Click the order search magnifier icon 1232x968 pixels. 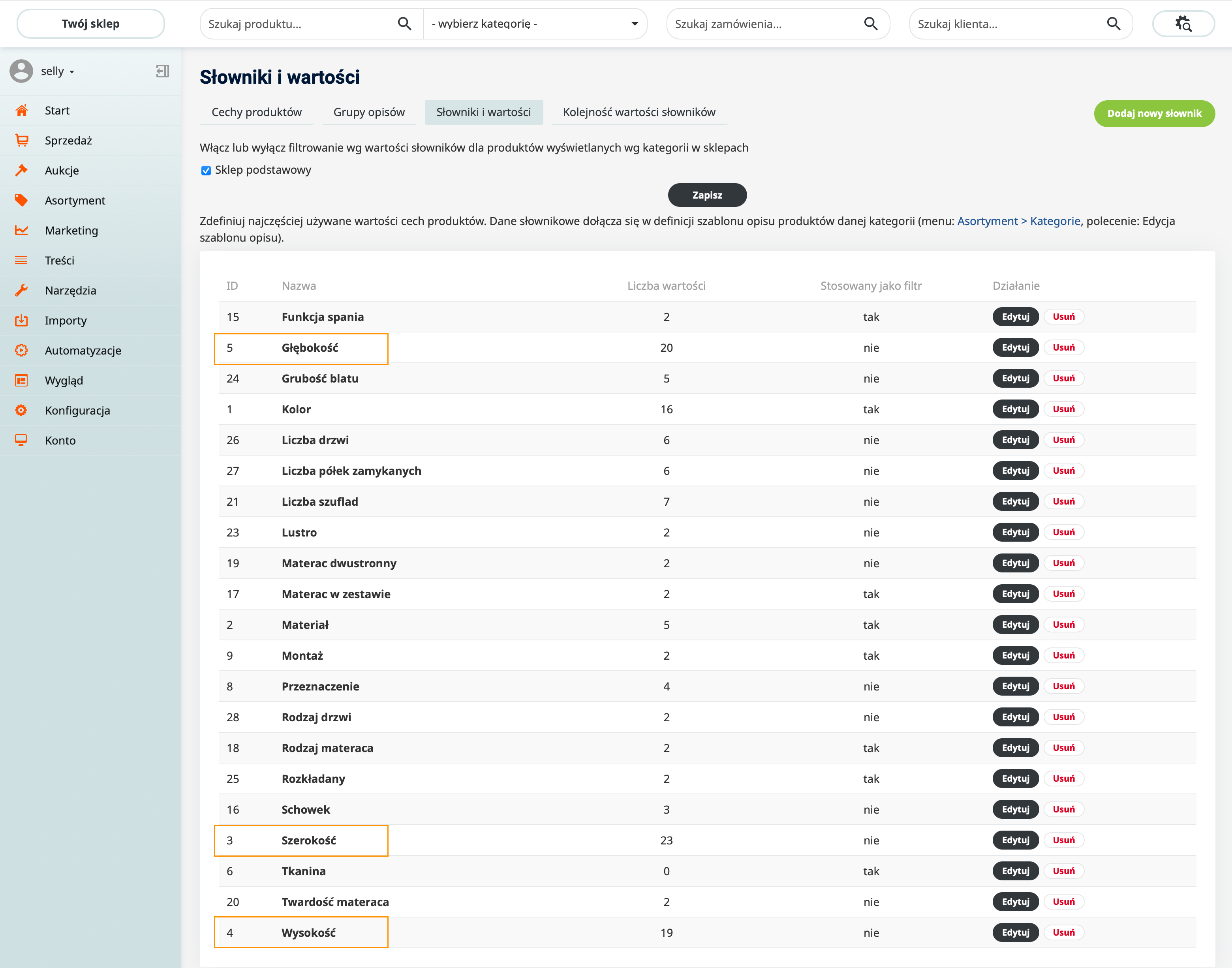[870, 24]
